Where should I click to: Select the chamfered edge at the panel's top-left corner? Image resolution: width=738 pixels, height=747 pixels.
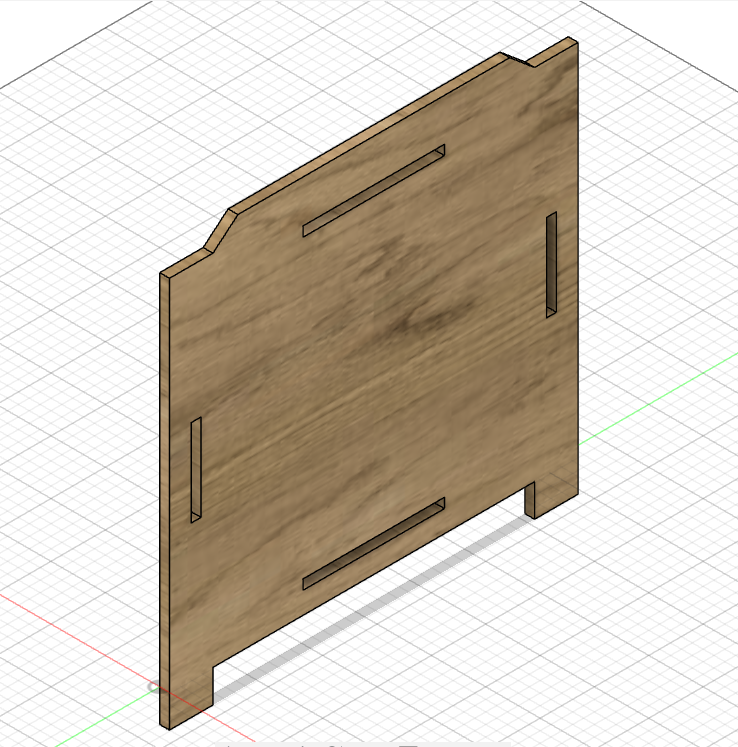220,229
